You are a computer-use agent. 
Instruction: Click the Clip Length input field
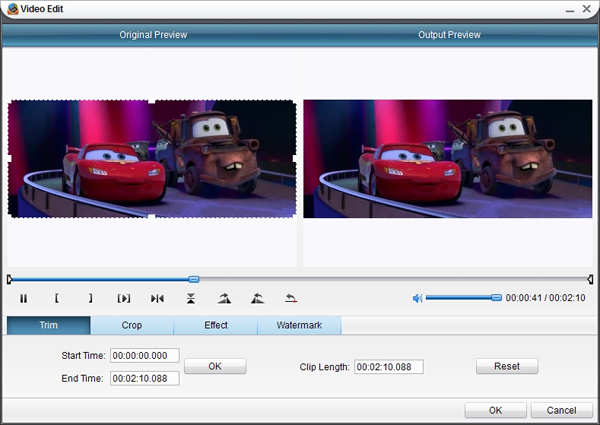(389, 367)
